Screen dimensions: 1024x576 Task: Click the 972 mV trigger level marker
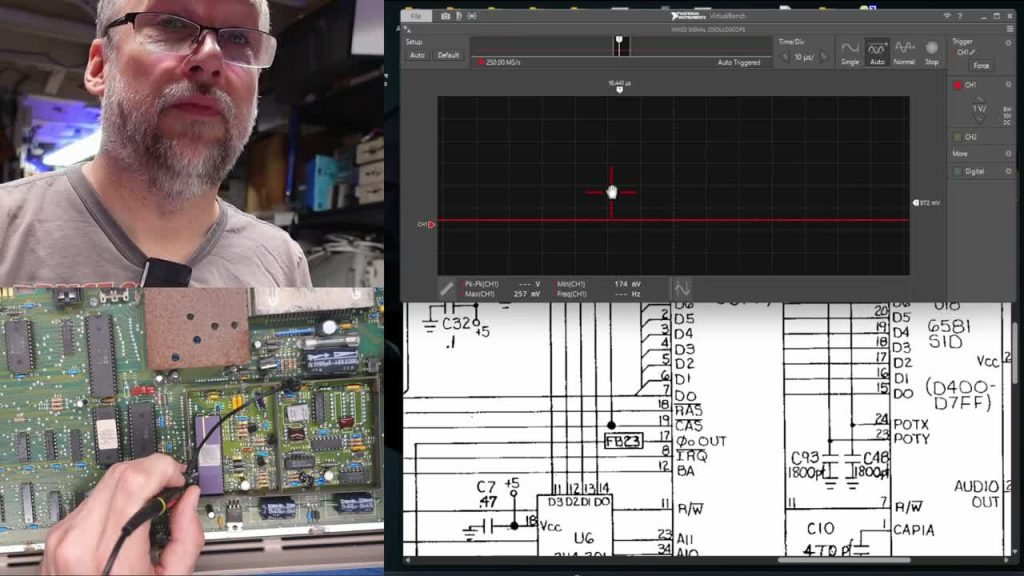pos(926,203)
